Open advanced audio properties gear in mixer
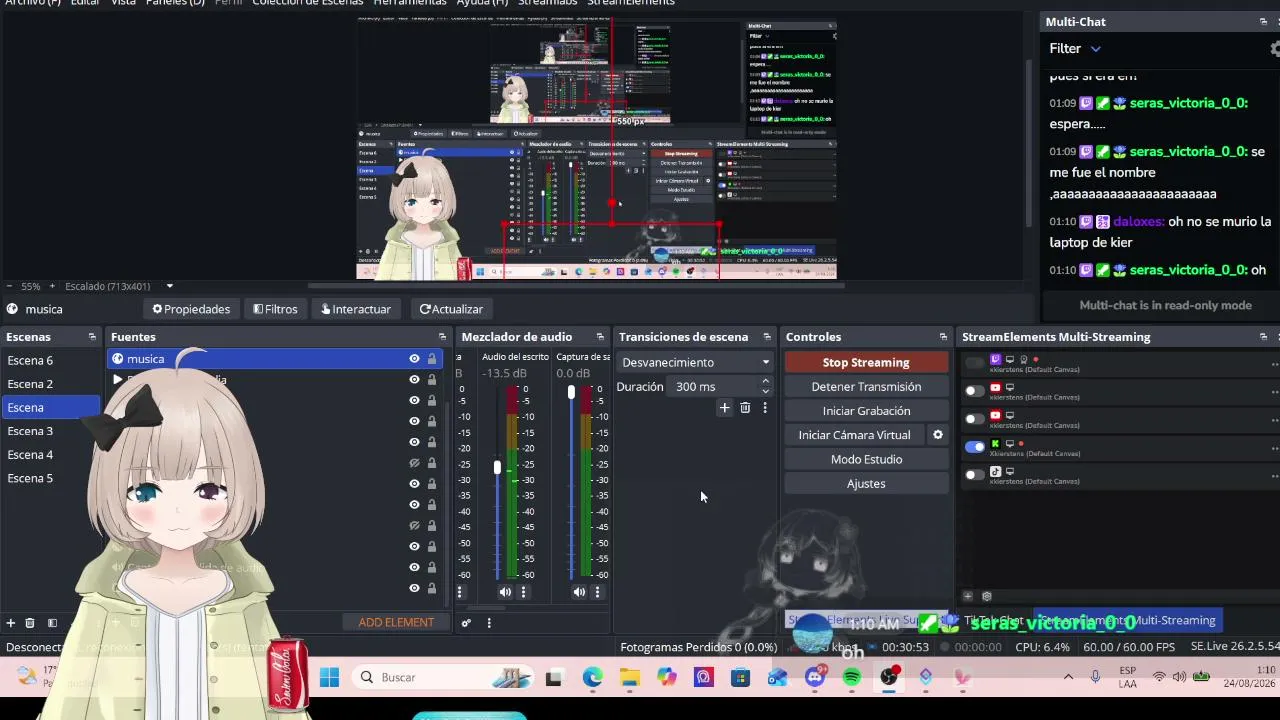The height and width of the screenshot is (720, 1280). pos(466,623)
